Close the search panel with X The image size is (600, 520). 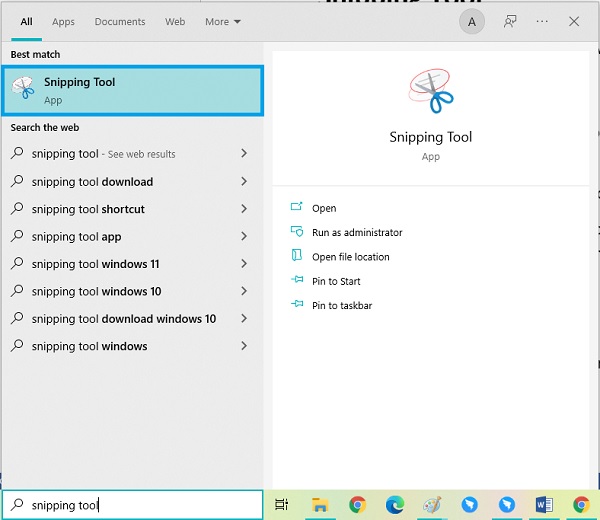click(x=574, y=21)
